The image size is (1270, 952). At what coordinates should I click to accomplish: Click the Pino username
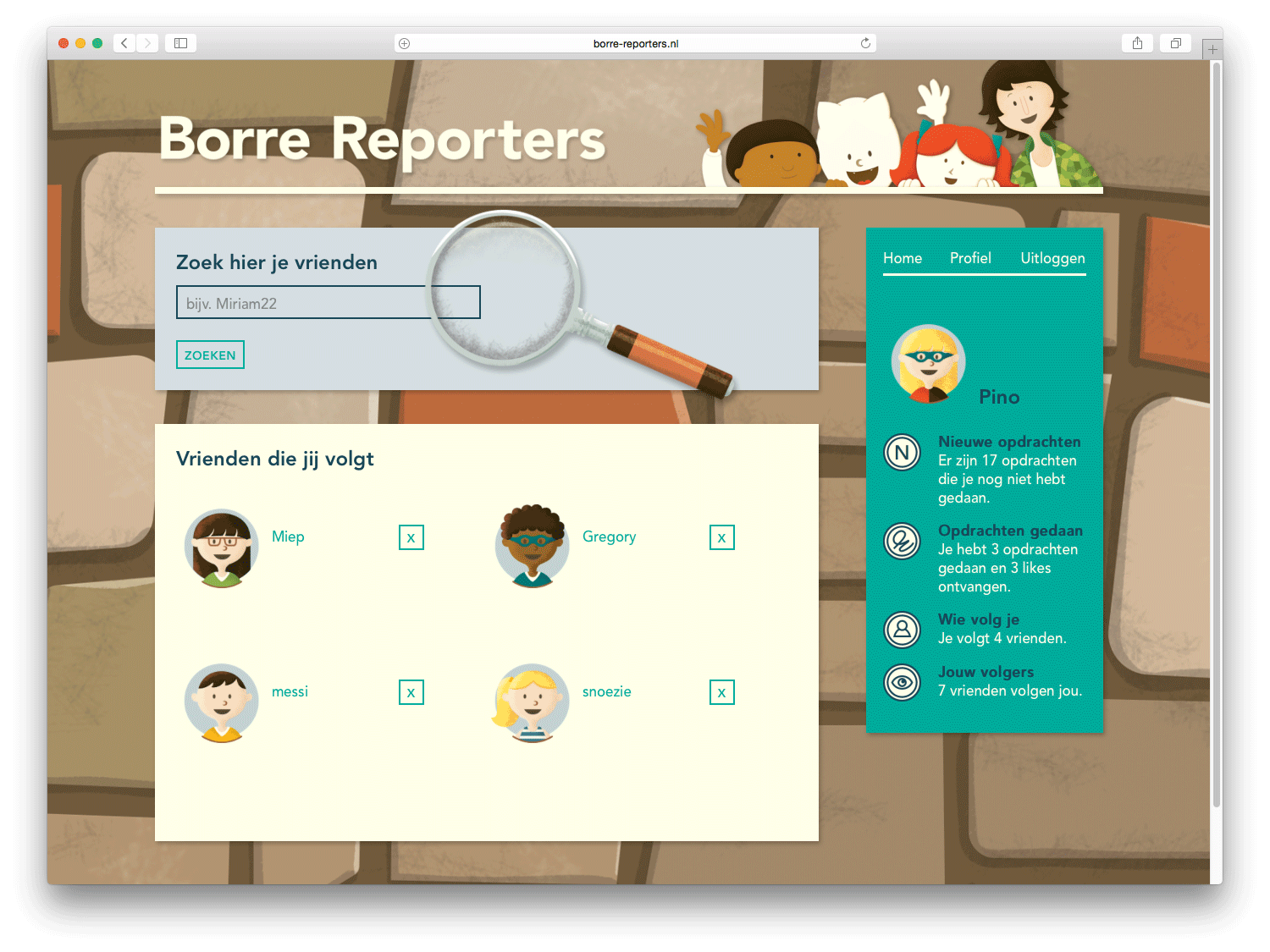click(x=999, y=397)
